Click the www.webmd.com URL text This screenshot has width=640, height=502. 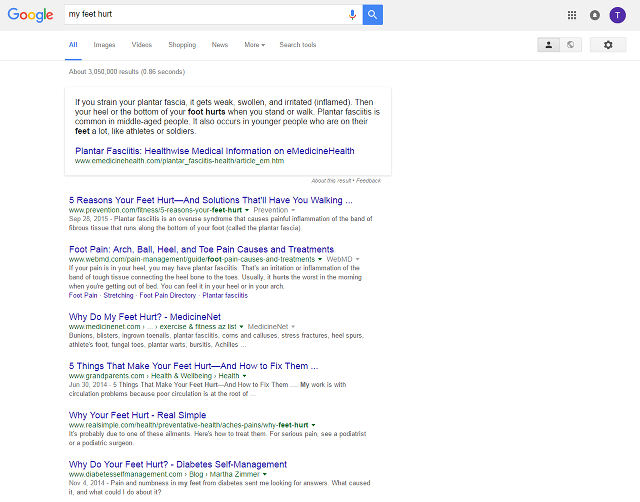(192, 260)
